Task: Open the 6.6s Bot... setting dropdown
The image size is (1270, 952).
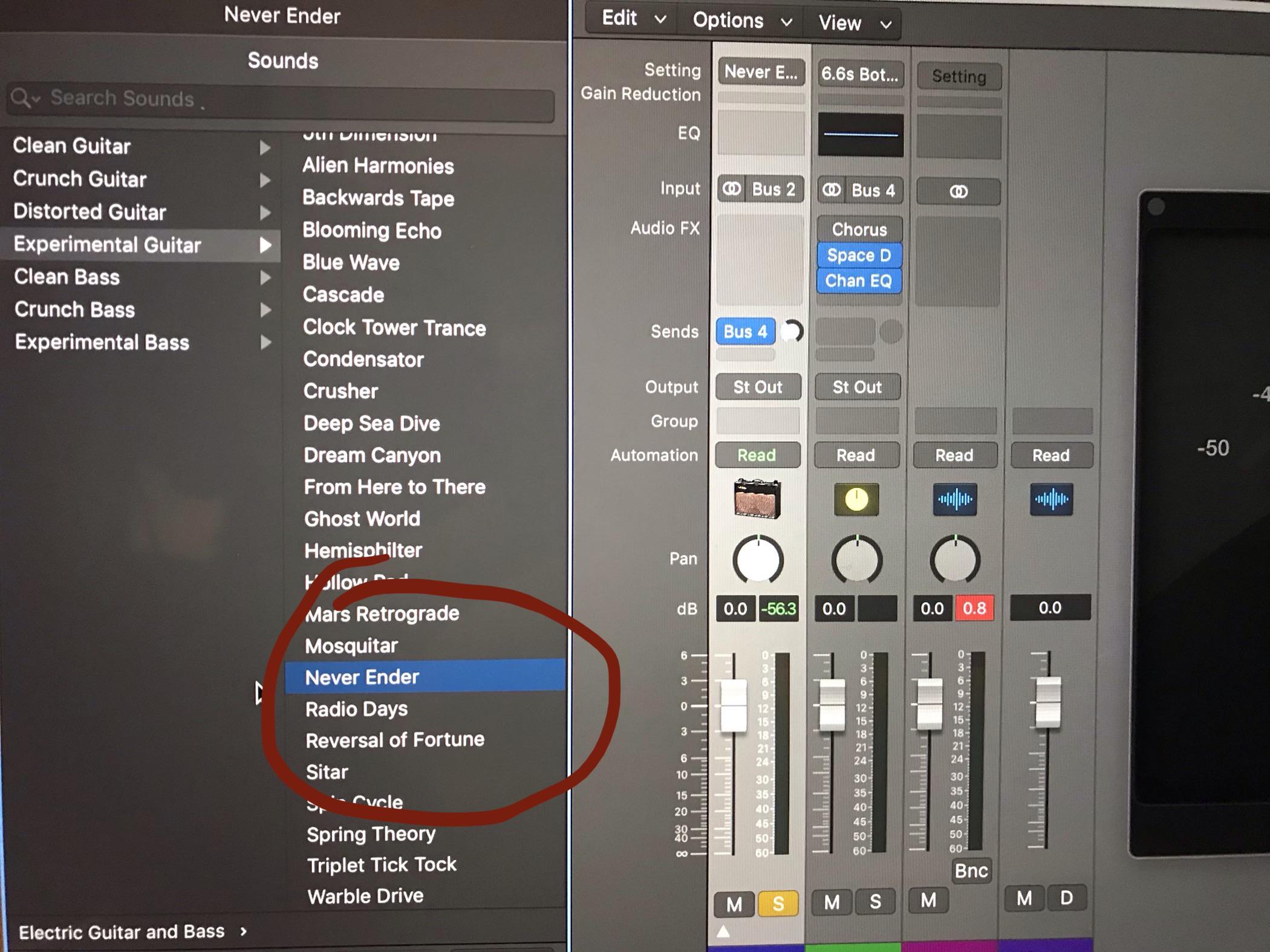Action: click(x=859, y=74)
